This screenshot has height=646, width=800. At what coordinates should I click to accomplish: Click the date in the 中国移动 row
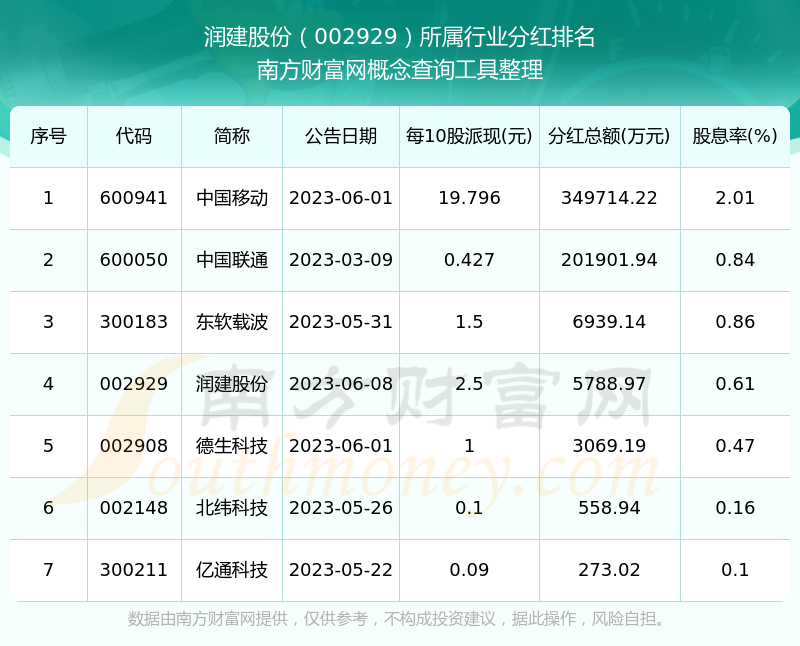point(341,198)
